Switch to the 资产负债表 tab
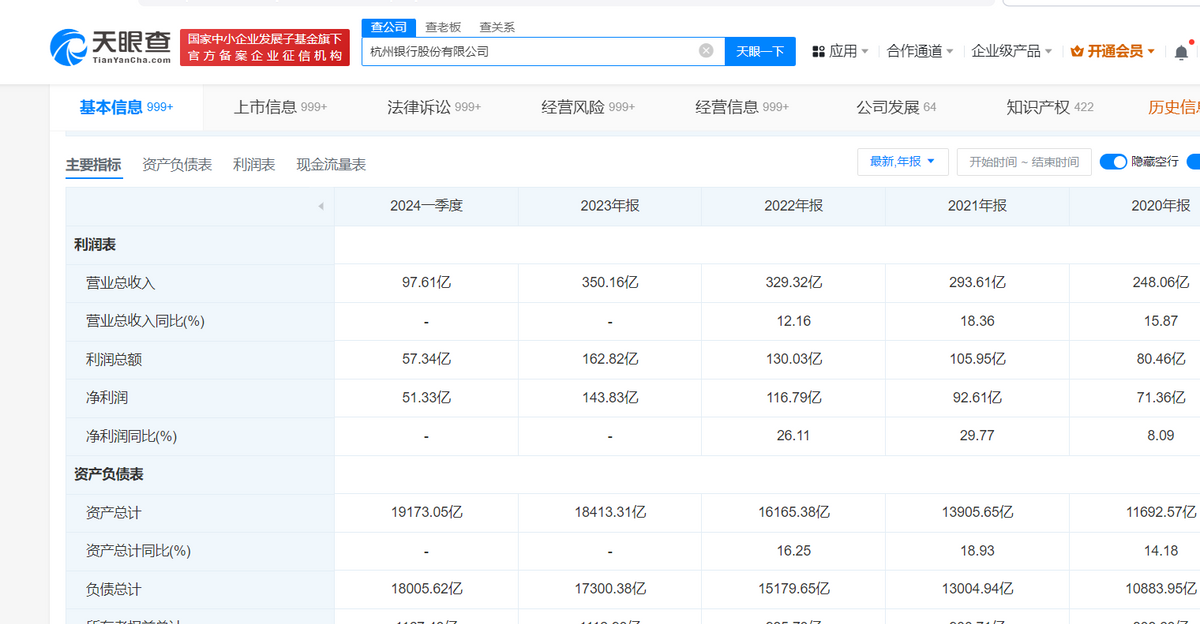Screen dimensions: 1200x624 click(x=177, y=165)
